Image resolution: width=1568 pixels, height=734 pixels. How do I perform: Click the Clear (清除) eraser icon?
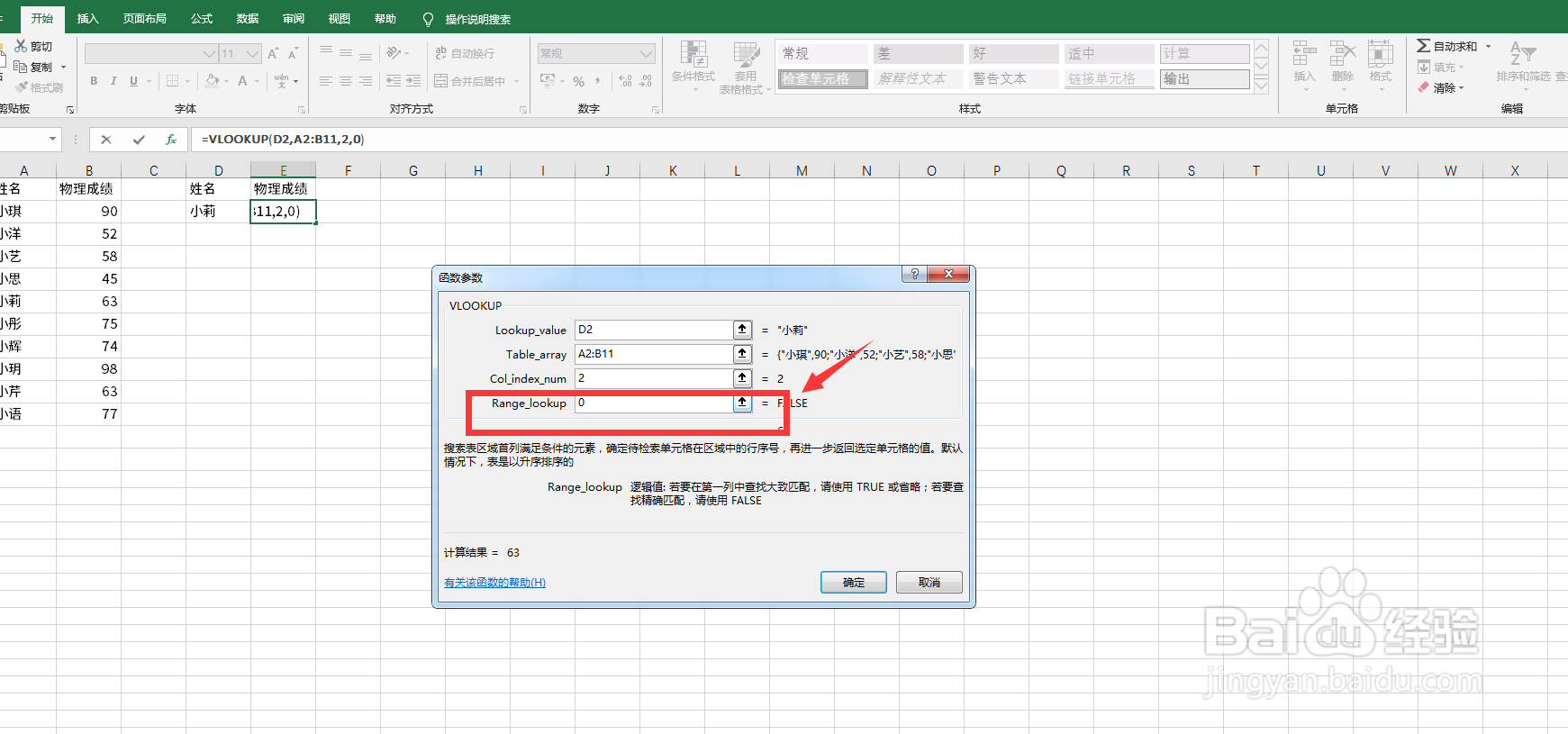(x=1423, y=87)
